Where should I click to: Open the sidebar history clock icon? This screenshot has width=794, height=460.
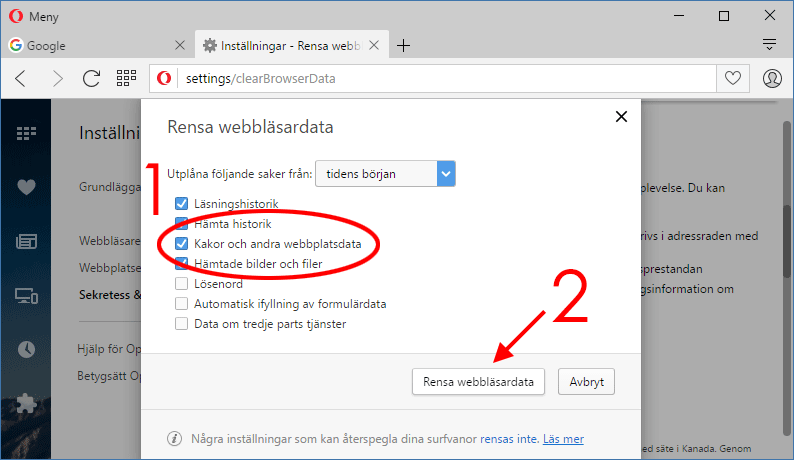[26, 349]
